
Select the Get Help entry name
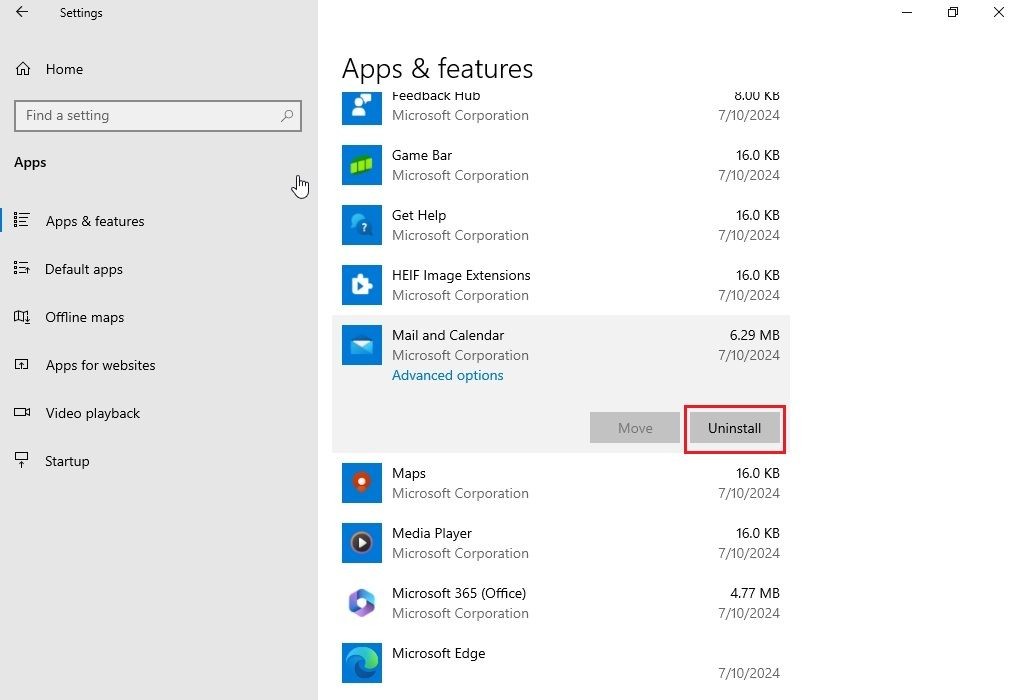point(418,215)
